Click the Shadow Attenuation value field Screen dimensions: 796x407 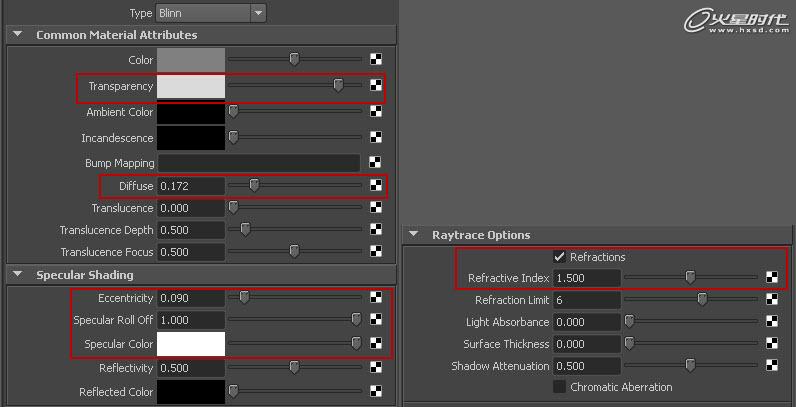(x=587, y=366)
